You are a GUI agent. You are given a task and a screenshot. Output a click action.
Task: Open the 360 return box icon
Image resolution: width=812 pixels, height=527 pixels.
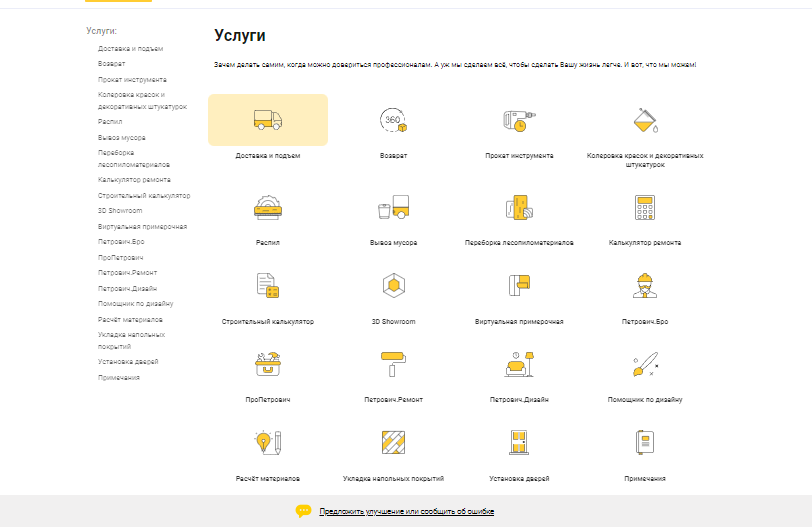click(x=393, y=122)
